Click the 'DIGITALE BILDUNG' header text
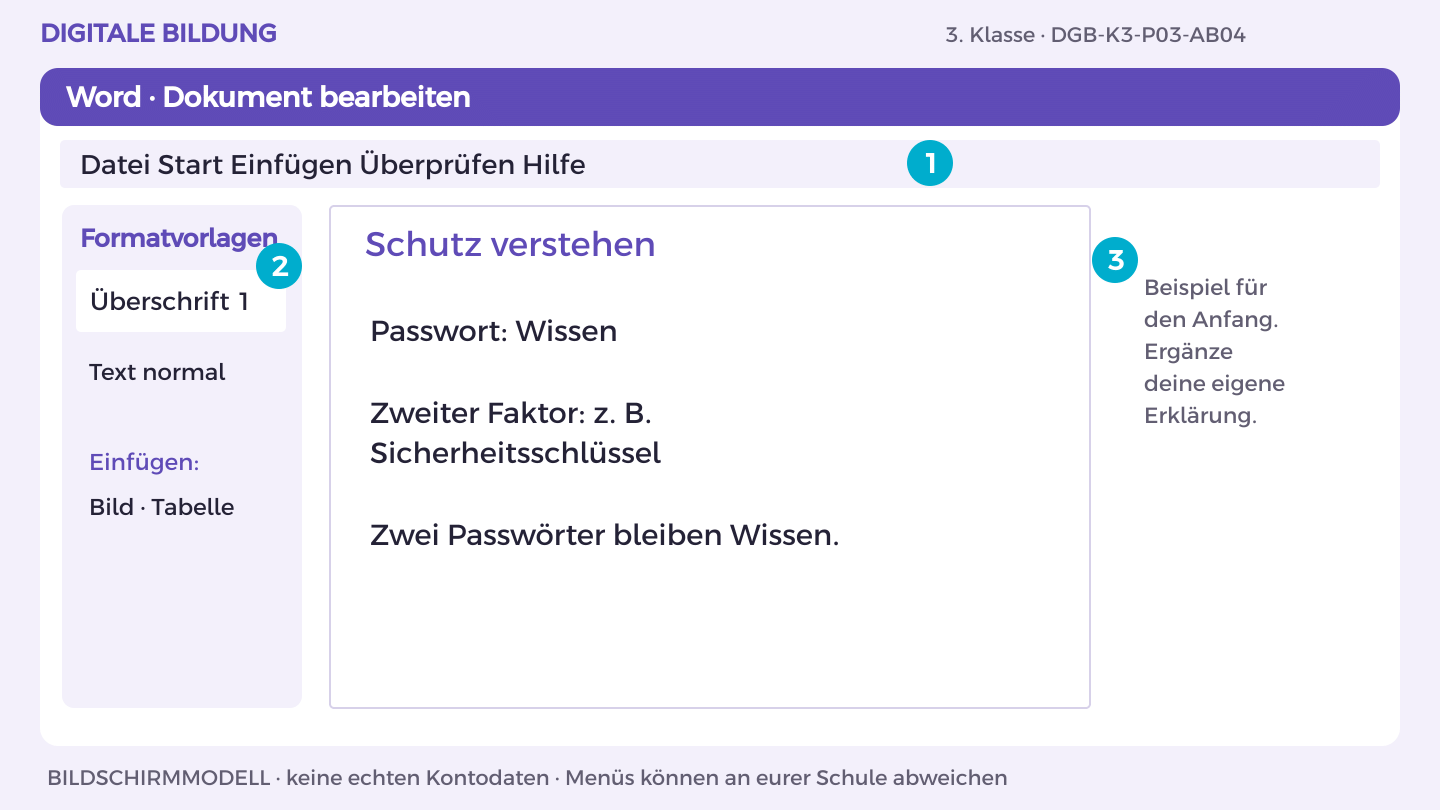Image resolution: width=1440 pixels, height=810 pixels. (159, 33)
